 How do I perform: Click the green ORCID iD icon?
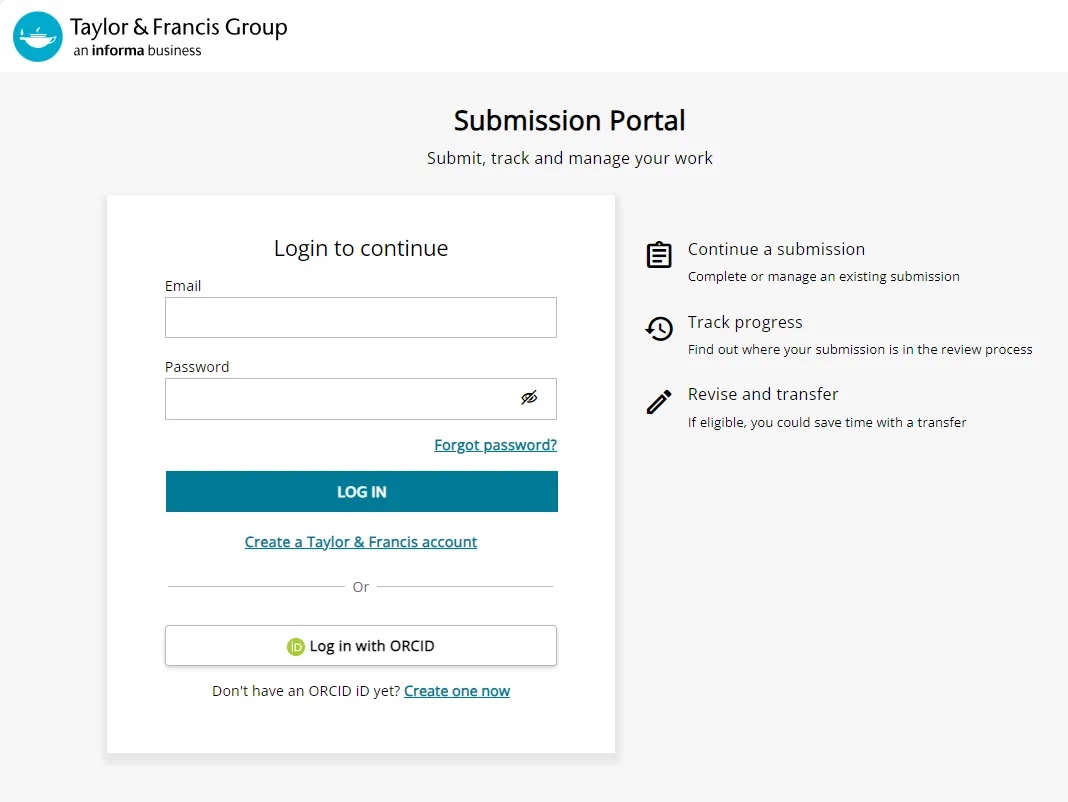click(296, 645)
